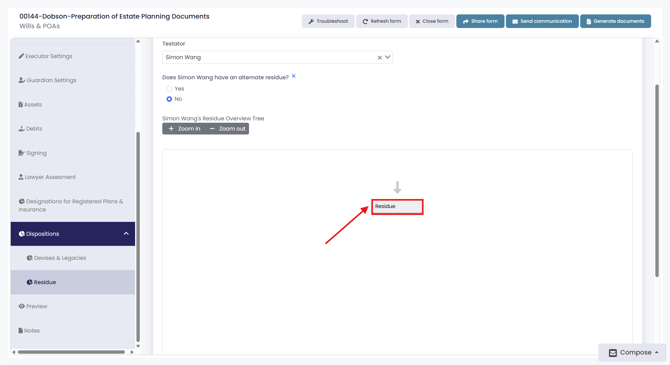Click sidebar horizontal scroll right arrow
Screen dimensions: 670x365
132,352
